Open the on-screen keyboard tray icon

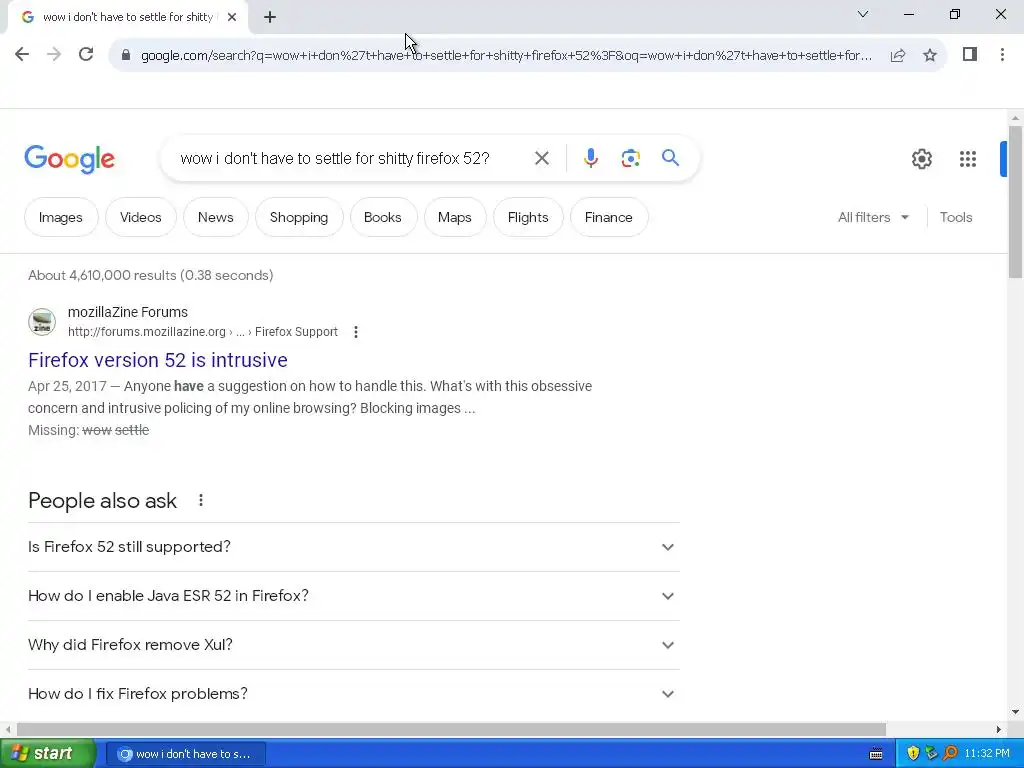click(876, 754)
